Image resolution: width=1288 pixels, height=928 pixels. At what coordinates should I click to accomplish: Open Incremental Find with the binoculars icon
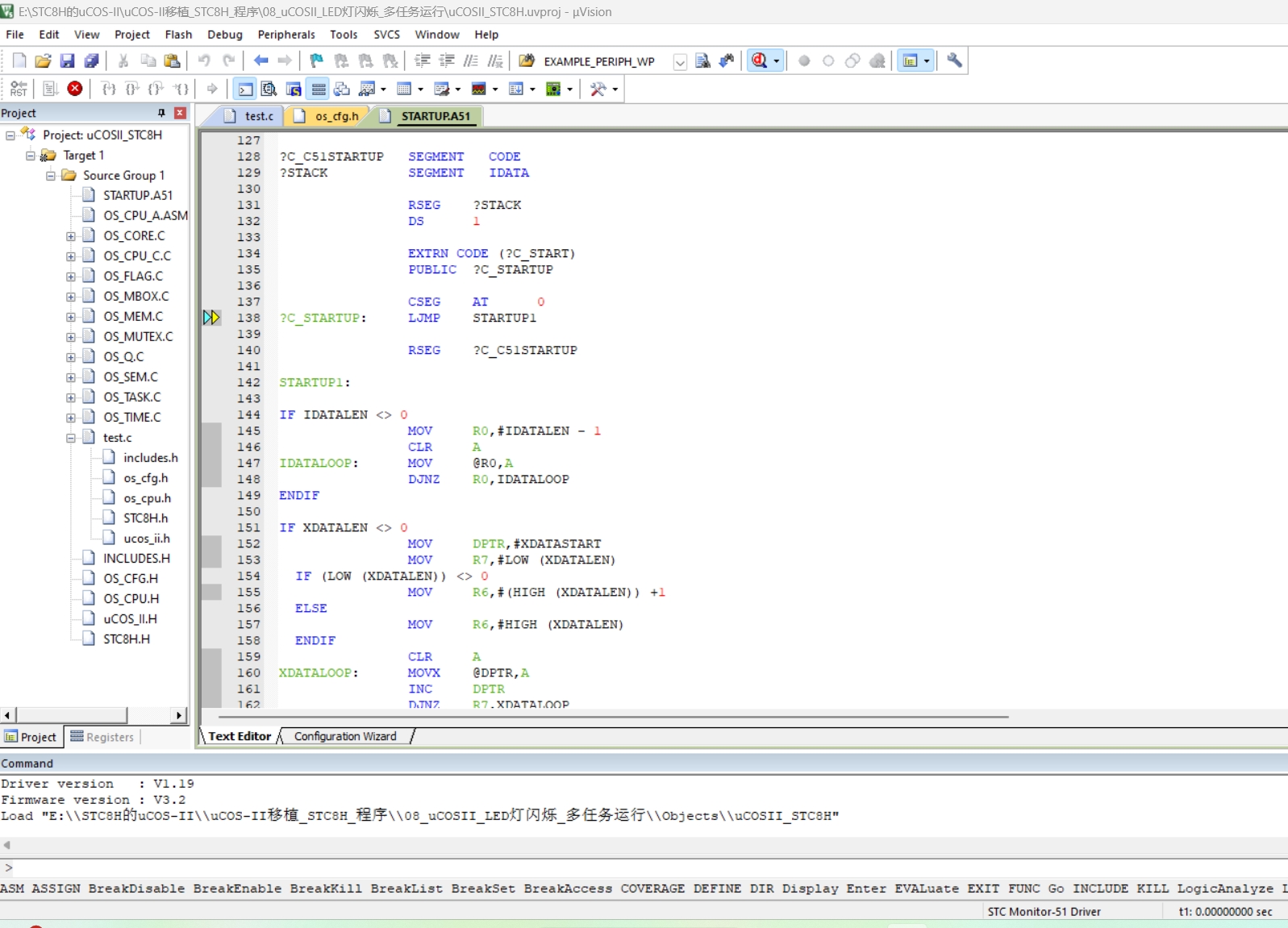pos(727,60)
